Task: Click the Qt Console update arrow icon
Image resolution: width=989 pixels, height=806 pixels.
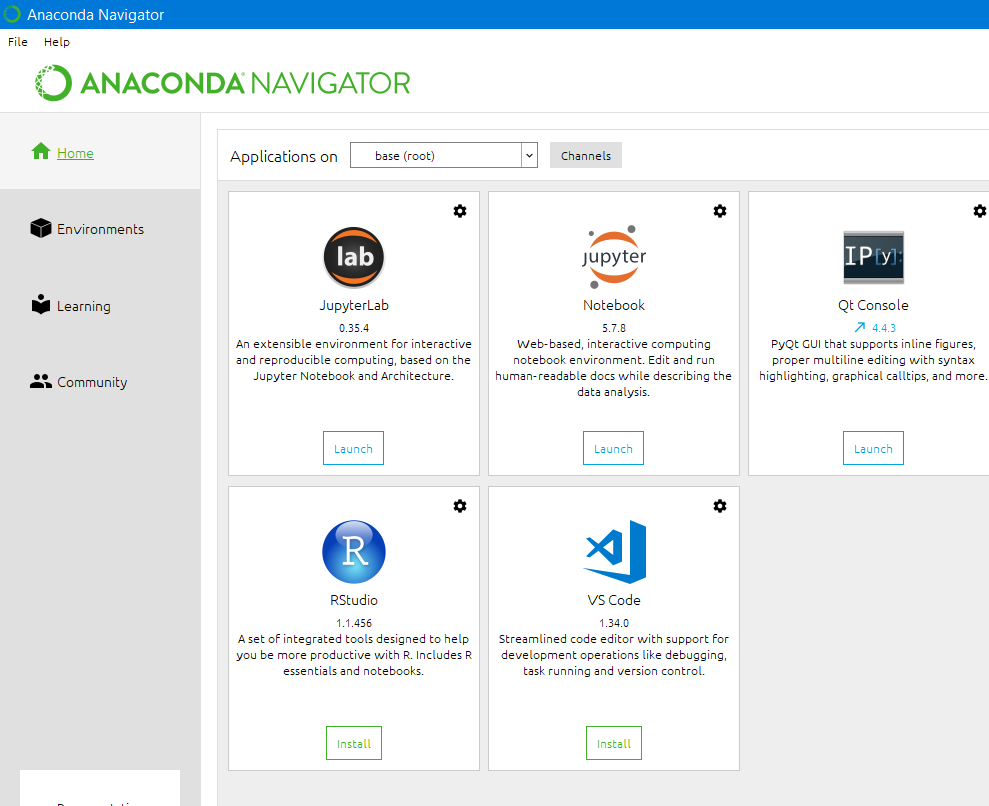Action: pos(860,327)
